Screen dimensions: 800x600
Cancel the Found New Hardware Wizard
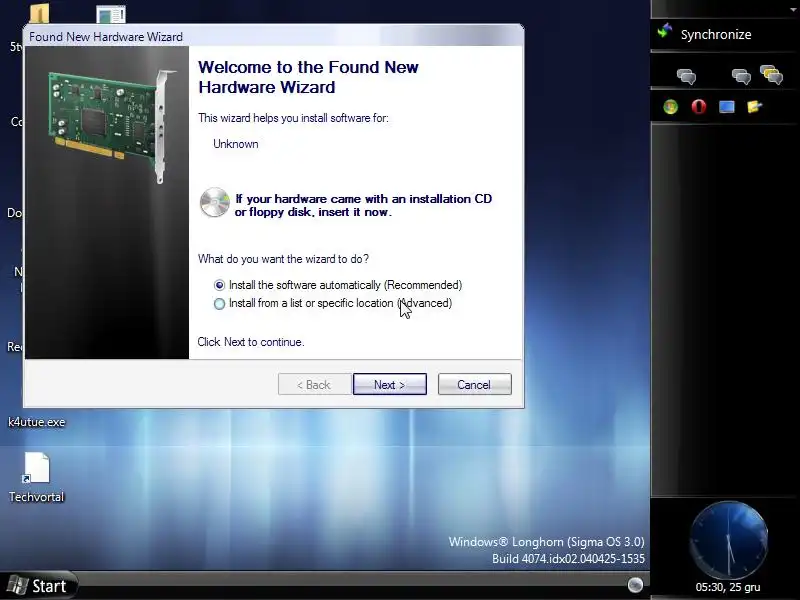coord(474,384)
